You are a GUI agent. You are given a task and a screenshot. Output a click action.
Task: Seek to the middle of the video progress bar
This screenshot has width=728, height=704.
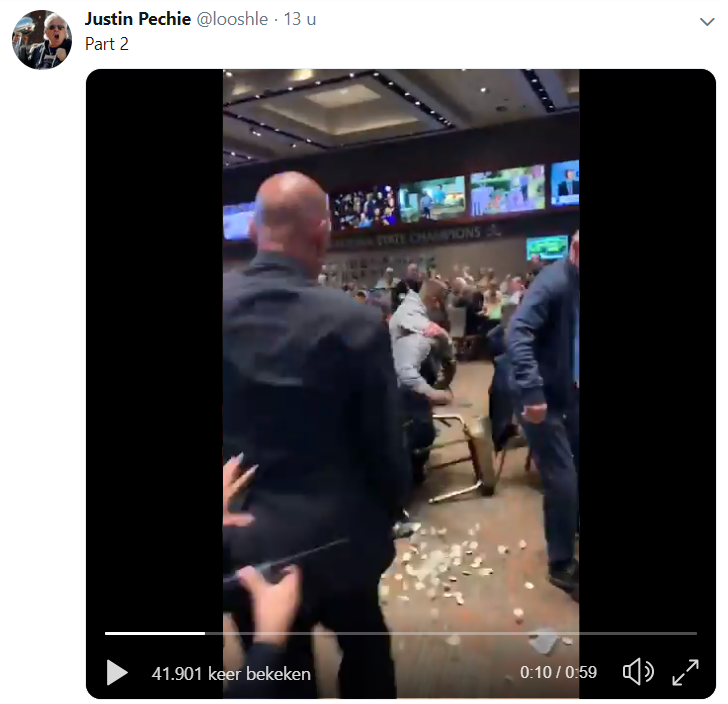(x=401, y=633)
